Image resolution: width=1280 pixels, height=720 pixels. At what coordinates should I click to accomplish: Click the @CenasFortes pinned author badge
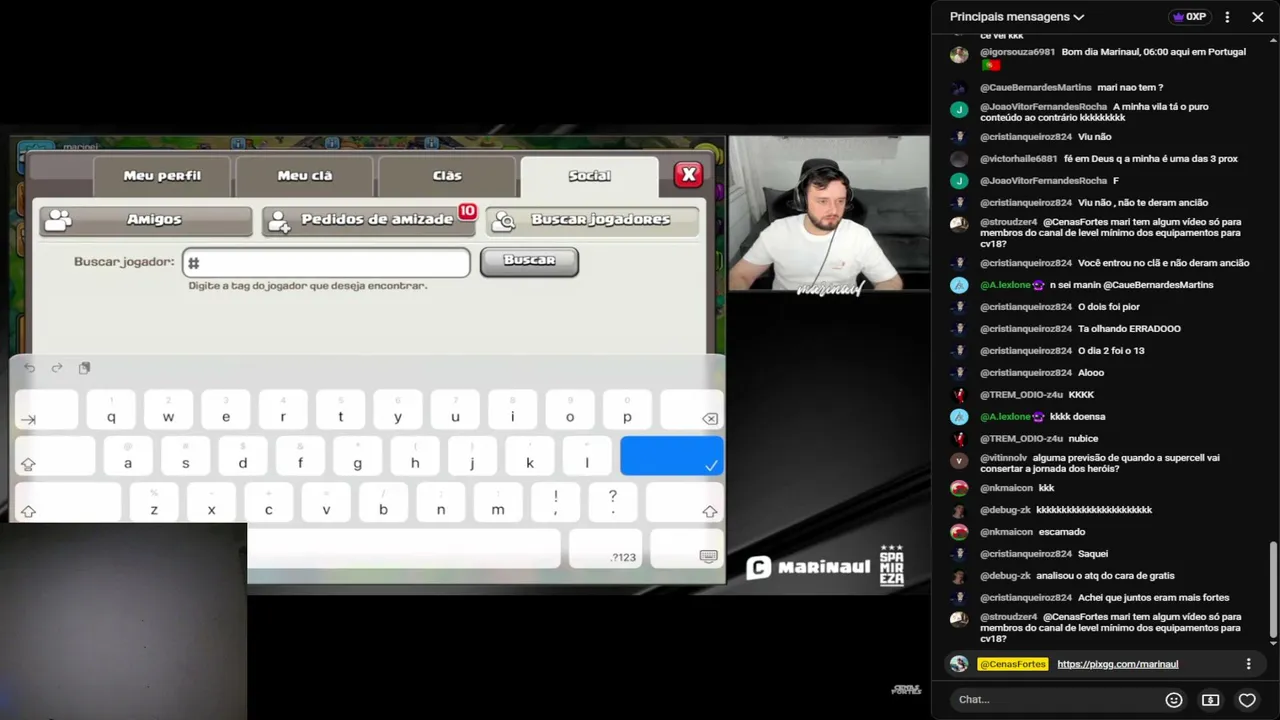1013,664
